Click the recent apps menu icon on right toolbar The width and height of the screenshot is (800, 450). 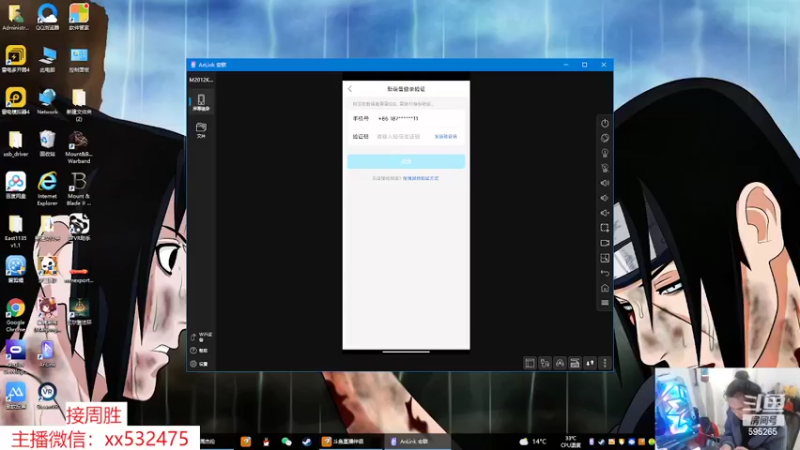click(x=605, y=303)
